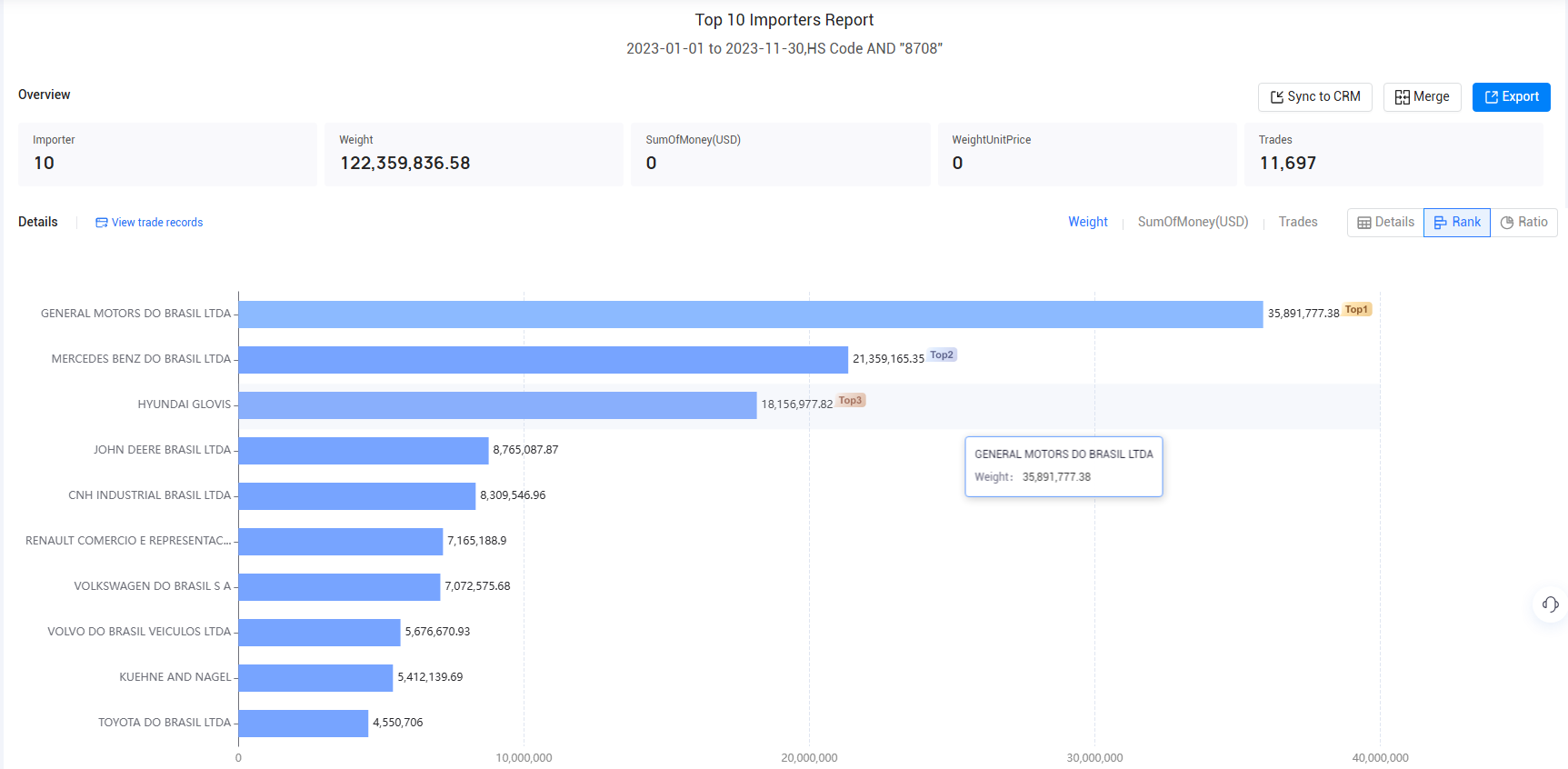Open the customer support headset icon
Image resolution: width=1568 pixels, height=769 pixels.
tap(1550, 604)
